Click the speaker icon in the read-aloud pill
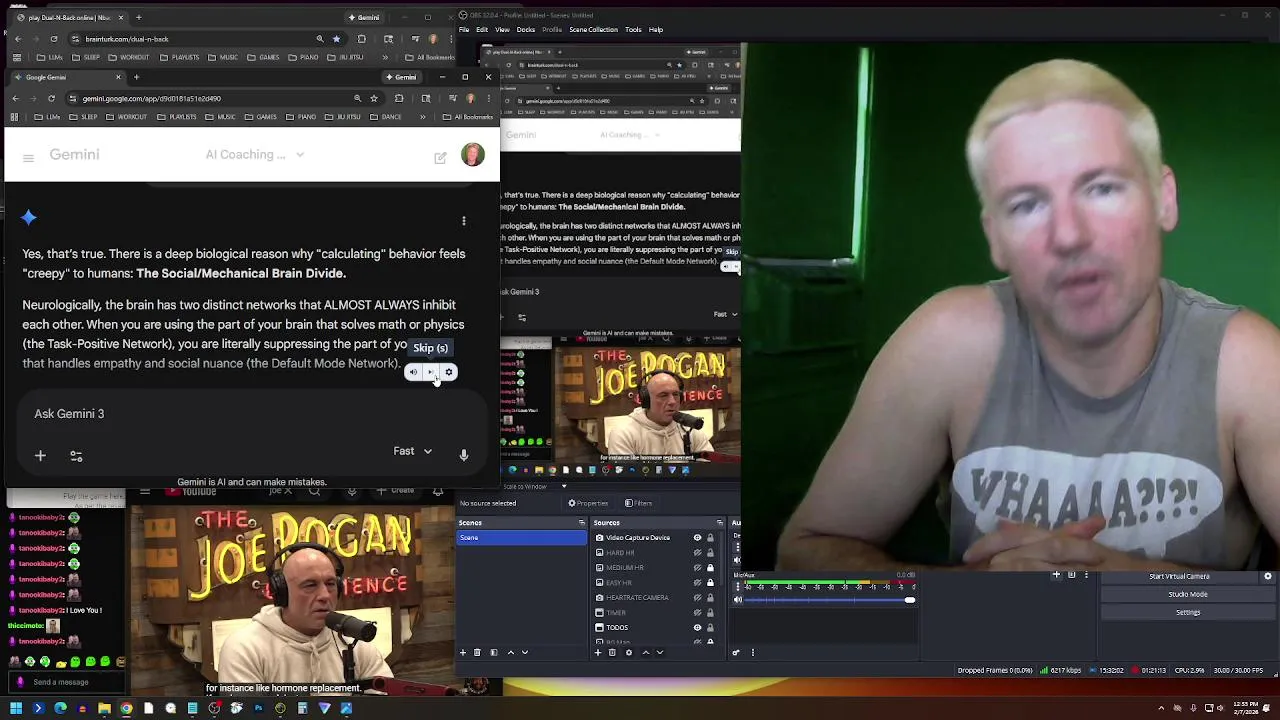 point(413,372)
